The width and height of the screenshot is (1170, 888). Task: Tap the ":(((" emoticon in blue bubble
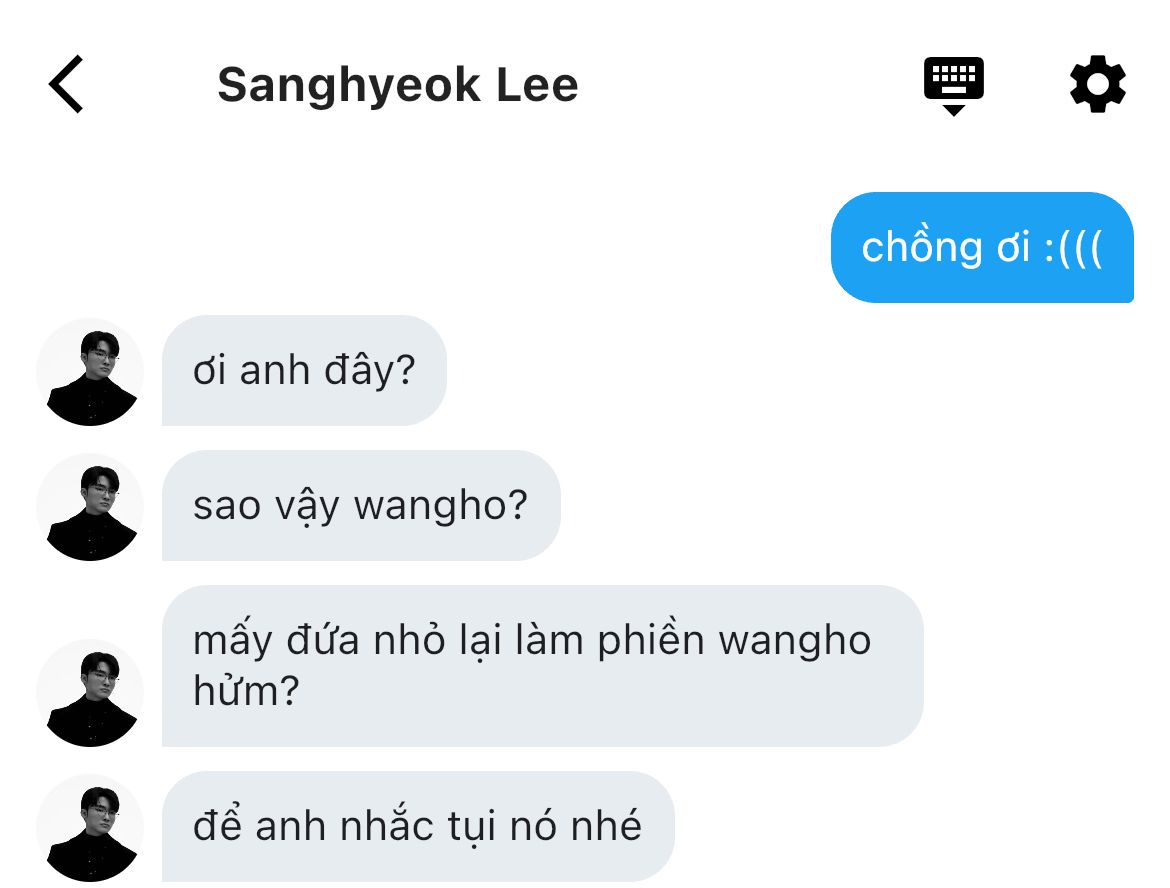point(1073,248)
